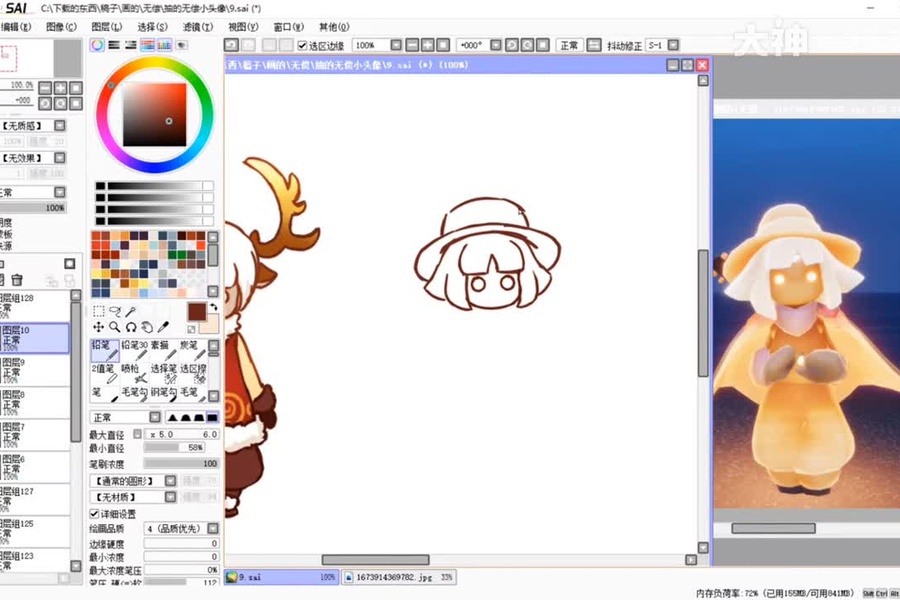Switch to the 1673914369782.jpg tab
This screenshot has height=600, width=900.
click(x=399, y=577)
